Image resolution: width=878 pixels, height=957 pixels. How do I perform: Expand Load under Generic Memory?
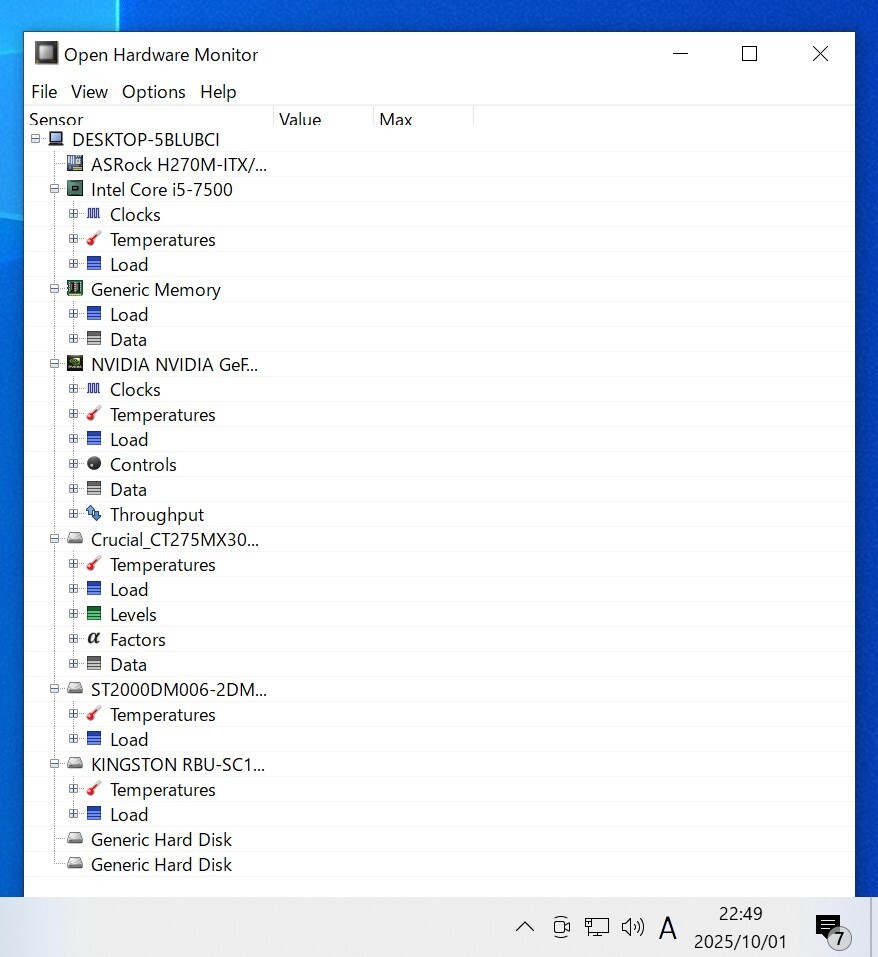[73, 314]
